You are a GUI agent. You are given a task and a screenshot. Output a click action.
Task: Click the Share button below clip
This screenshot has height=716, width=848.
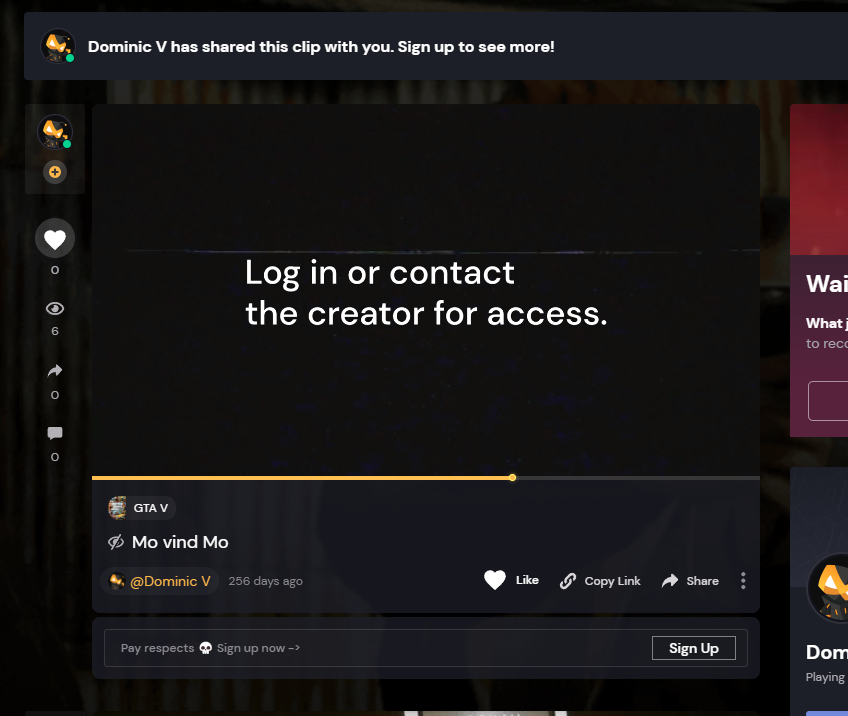[690, 581]
